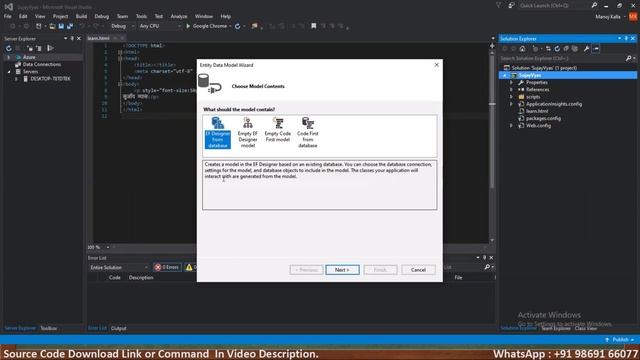
Task: Open the View menu
Action: coord(40,16)
